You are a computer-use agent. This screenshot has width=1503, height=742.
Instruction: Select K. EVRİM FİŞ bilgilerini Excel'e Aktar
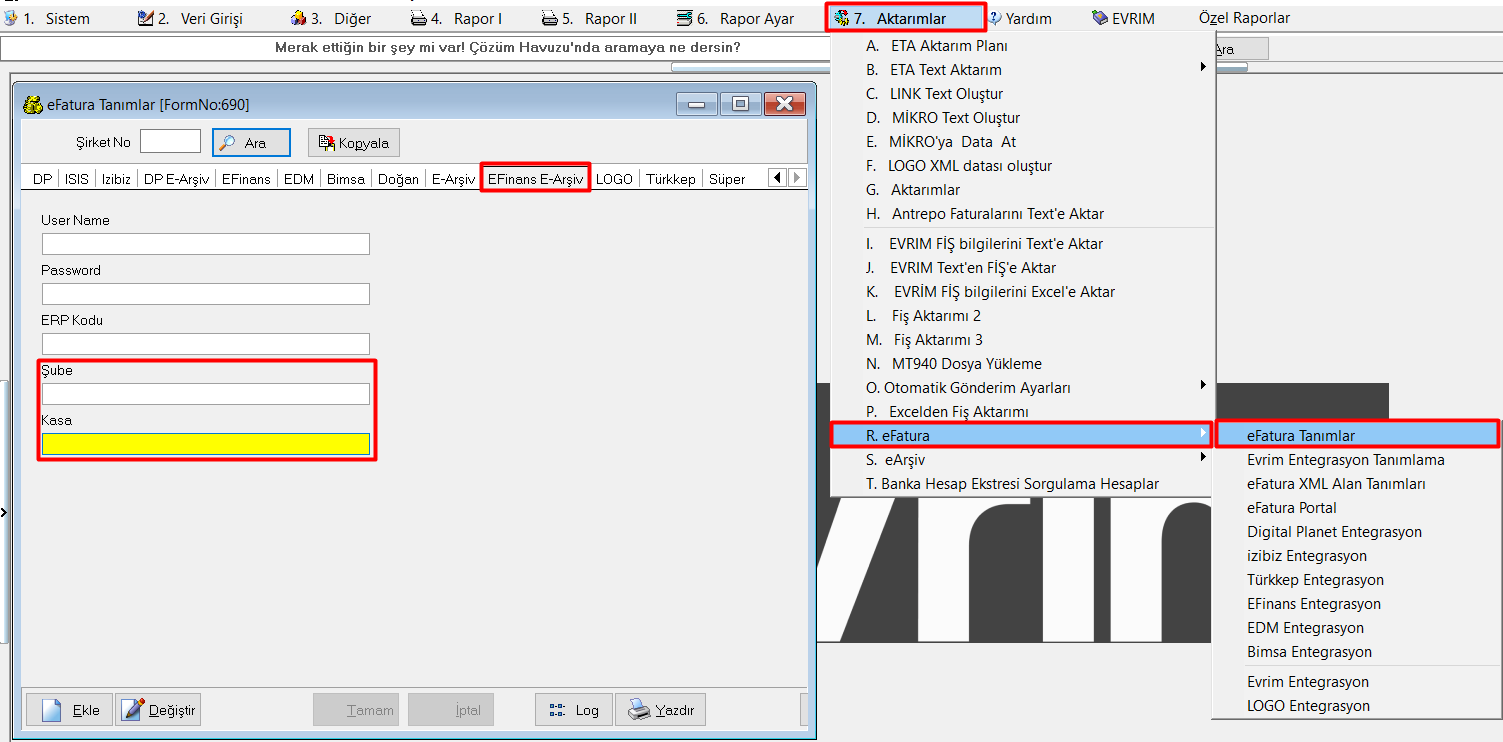pos(1022,292)
